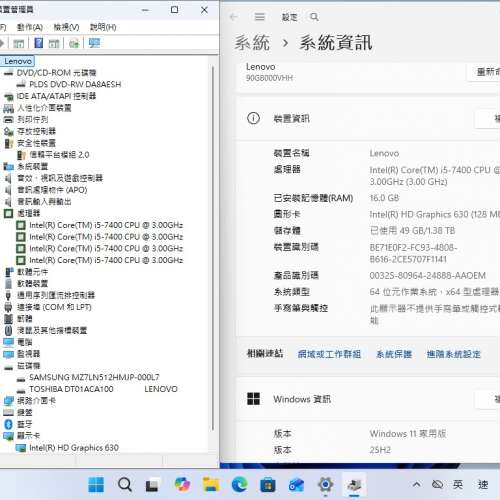Open Microsoft Edge from the taskbar
The image size is (500, 500).
coord(240,484)
